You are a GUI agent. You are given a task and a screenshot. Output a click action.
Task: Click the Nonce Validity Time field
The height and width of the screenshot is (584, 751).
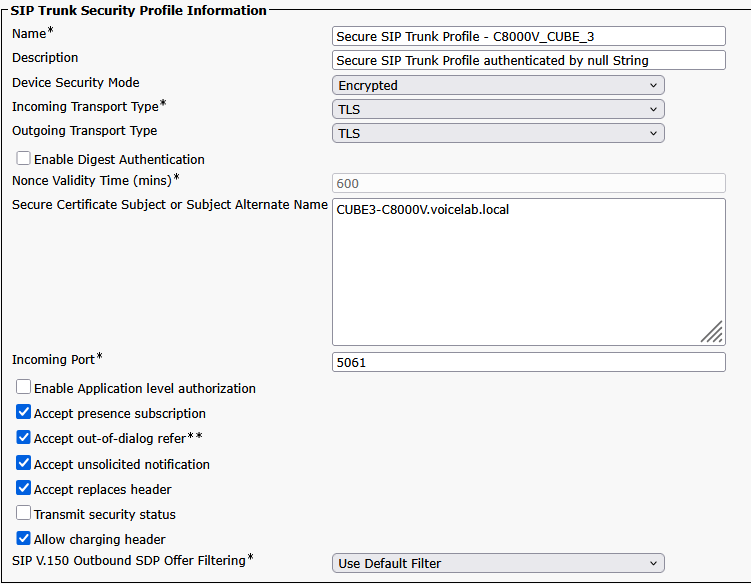click(528, 183)
